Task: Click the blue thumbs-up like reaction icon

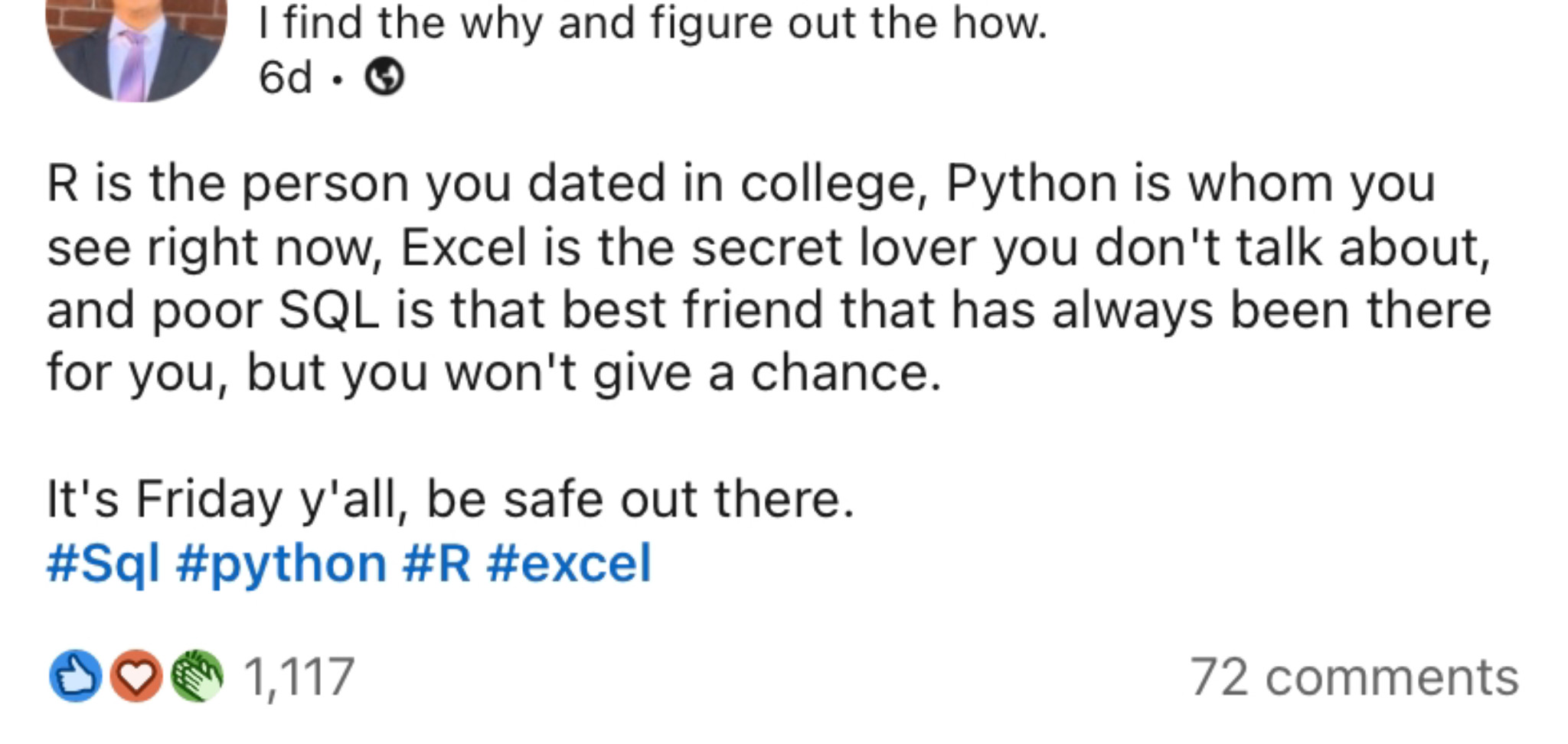Action: (x=76, y=676)
